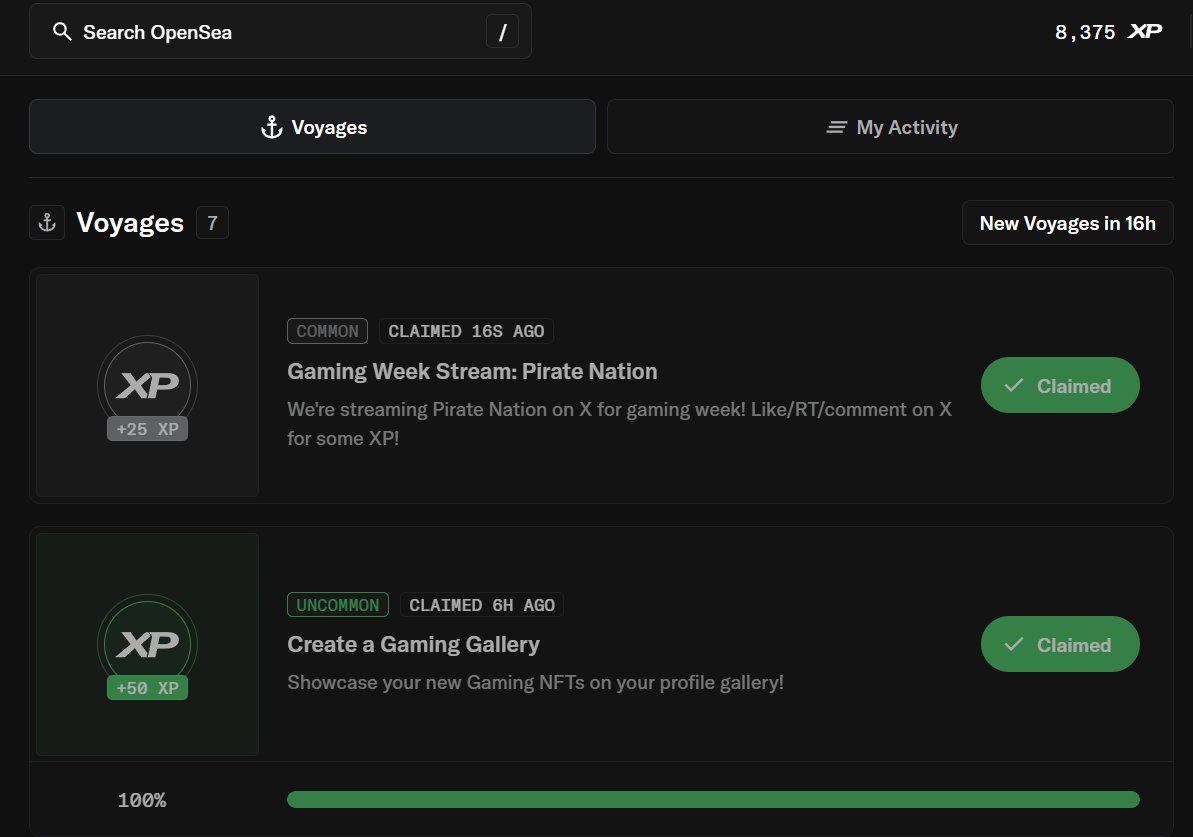Click the slash shortcut key badge
Viewport: 1193px width, 837px height.
(x=502, y=32)
